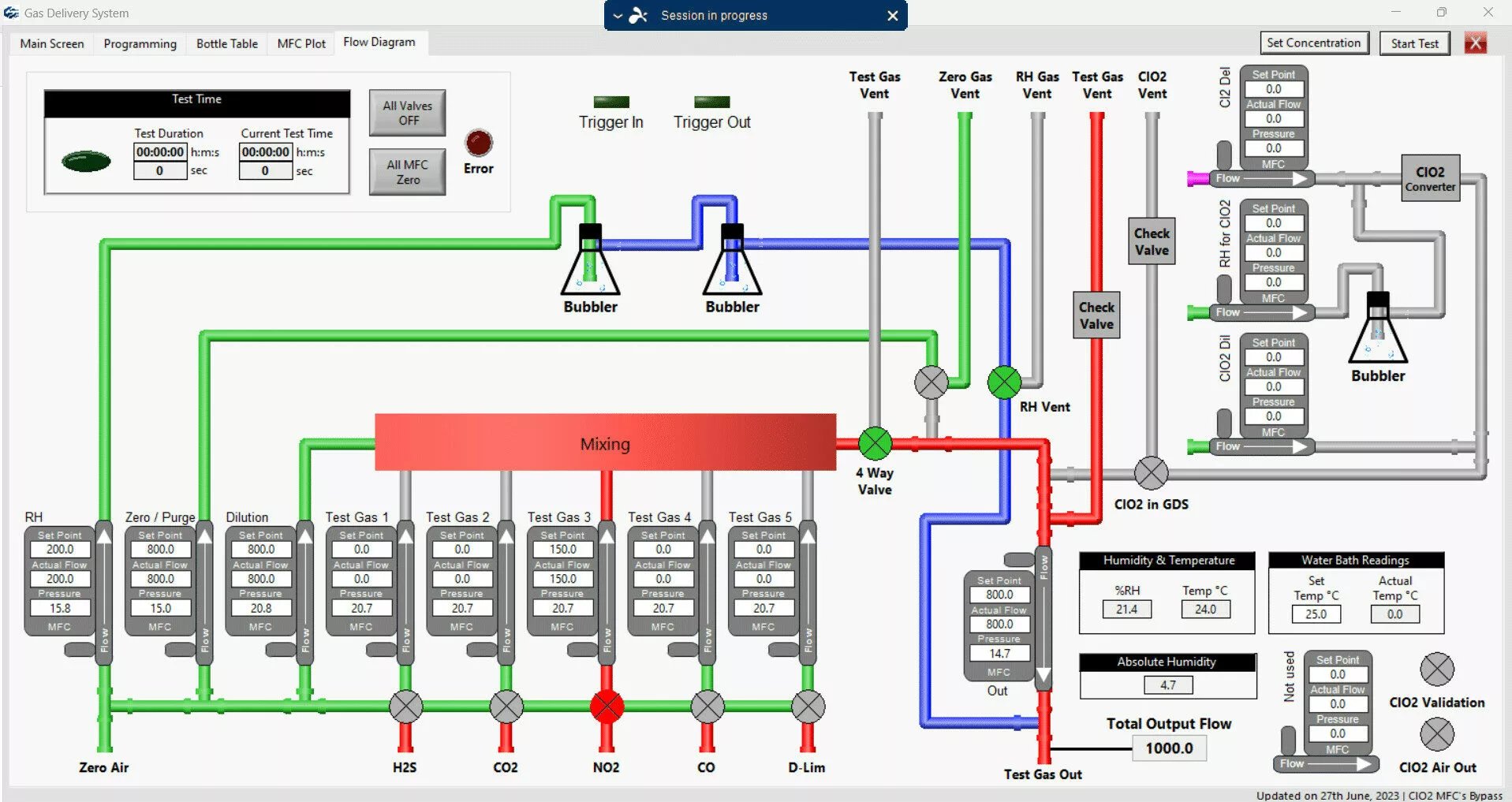Image resolution: width=1512 pixels, height=802 pixels.
Task: Toggle the D-Lim valve
Action: (x=808, y=707)
